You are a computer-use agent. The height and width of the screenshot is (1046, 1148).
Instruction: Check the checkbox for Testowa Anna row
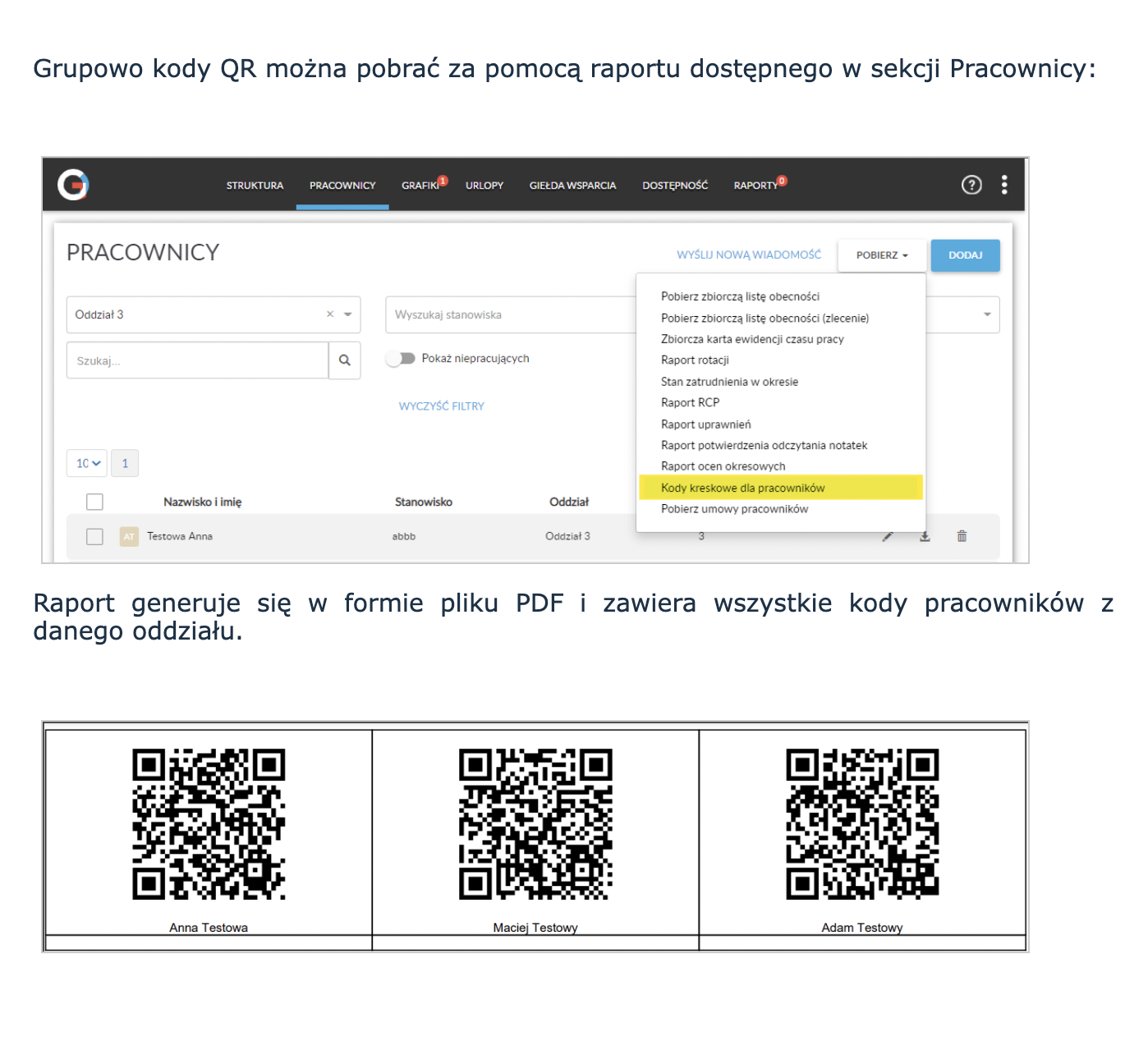tap(94, 536)
